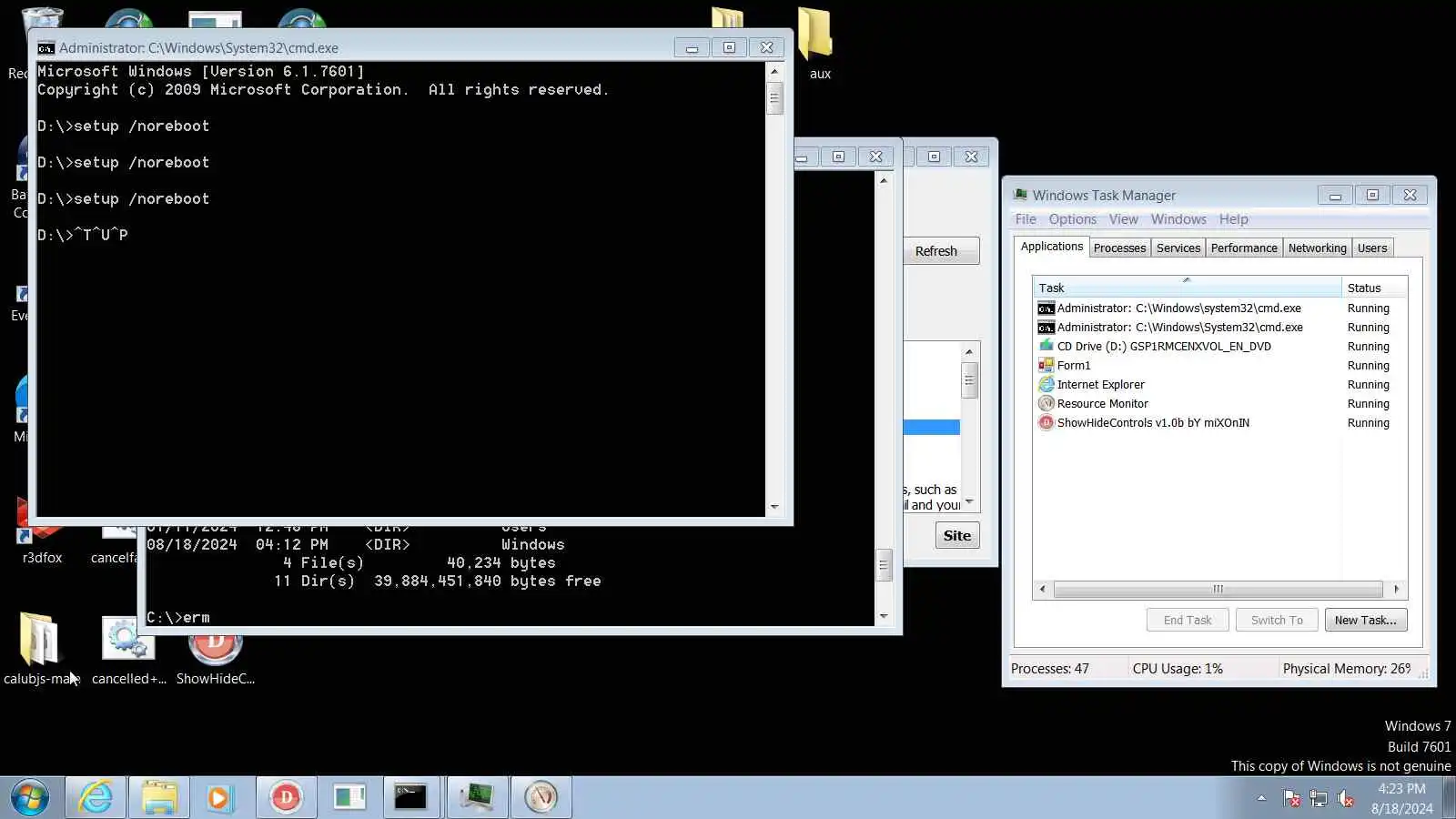Open the volume speaker tray icon
The height and width of the screenshot is (819, 1456).
(x=1345, y=798)
